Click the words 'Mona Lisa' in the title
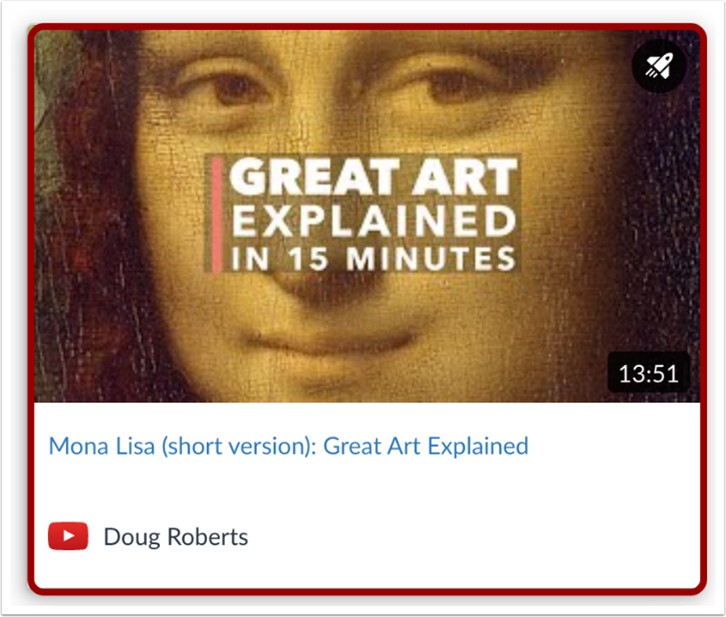This screenshot has height=617, width=726. click(102, 446)
